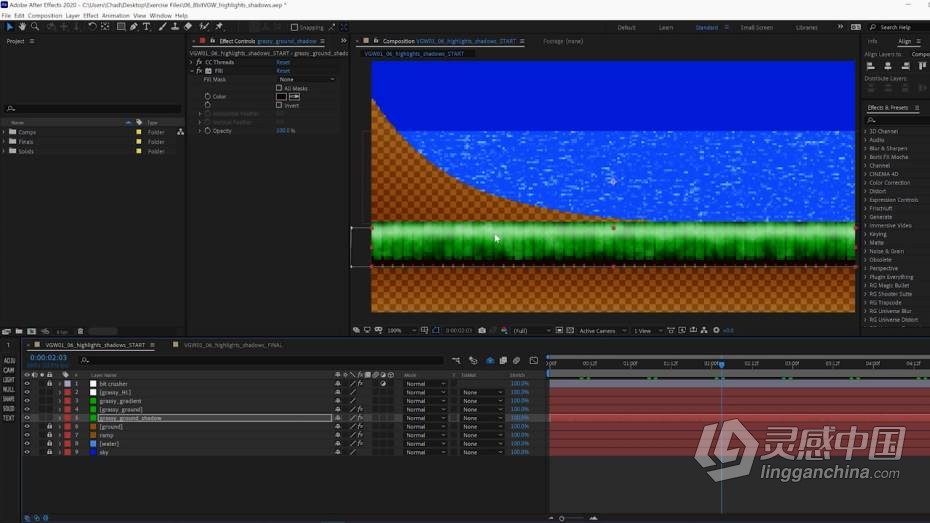The image size is (930, 523).
Task: Hide the sky layer
Action: coord(27,452)
